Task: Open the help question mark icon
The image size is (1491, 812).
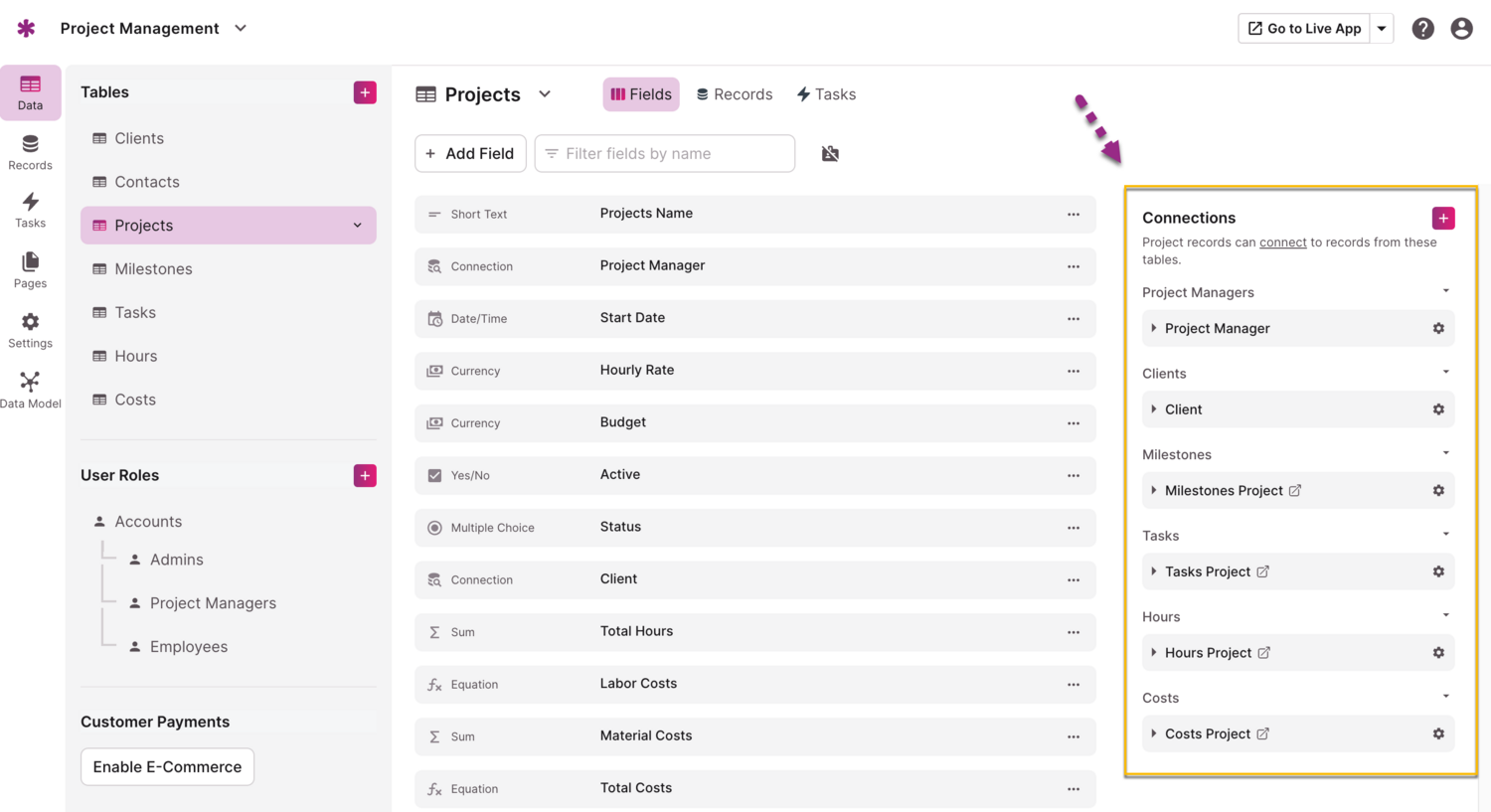Action: pos(1422,29)
